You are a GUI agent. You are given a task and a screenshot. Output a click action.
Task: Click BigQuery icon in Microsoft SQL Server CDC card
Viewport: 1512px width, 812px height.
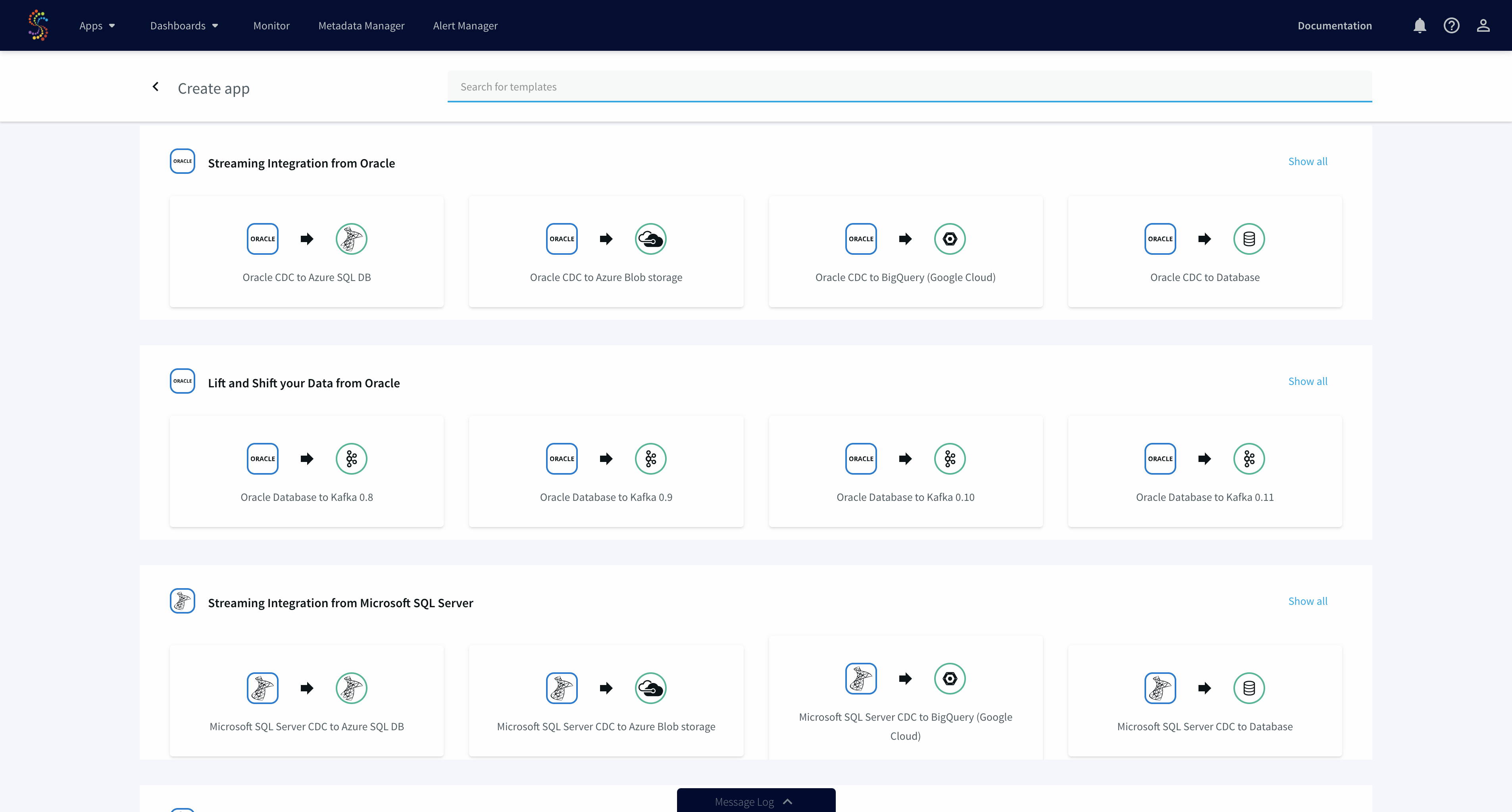coord(950,679)
